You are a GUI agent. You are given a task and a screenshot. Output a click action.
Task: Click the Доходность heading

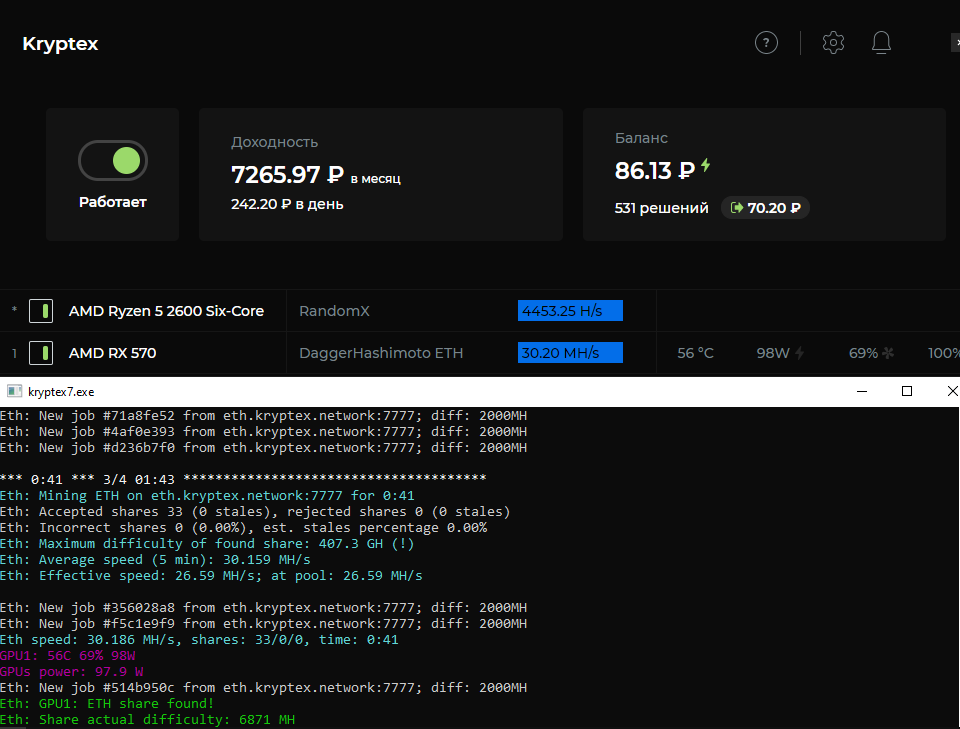(274, 142)
